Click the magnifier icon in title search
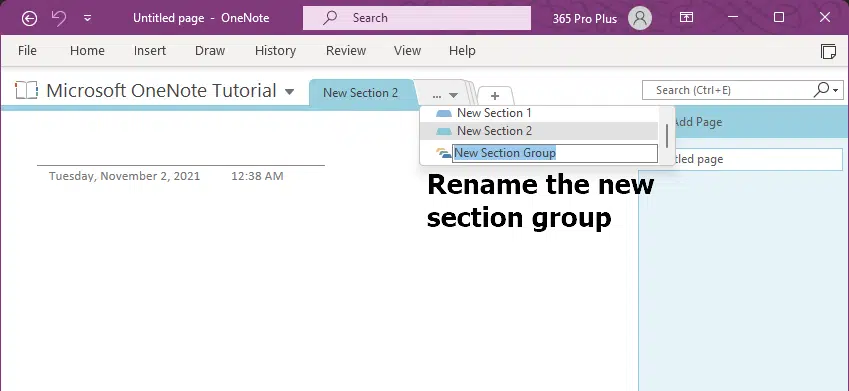Image resolution: width=849 pixels, height=391 pixels. click(x=329, y=18)
